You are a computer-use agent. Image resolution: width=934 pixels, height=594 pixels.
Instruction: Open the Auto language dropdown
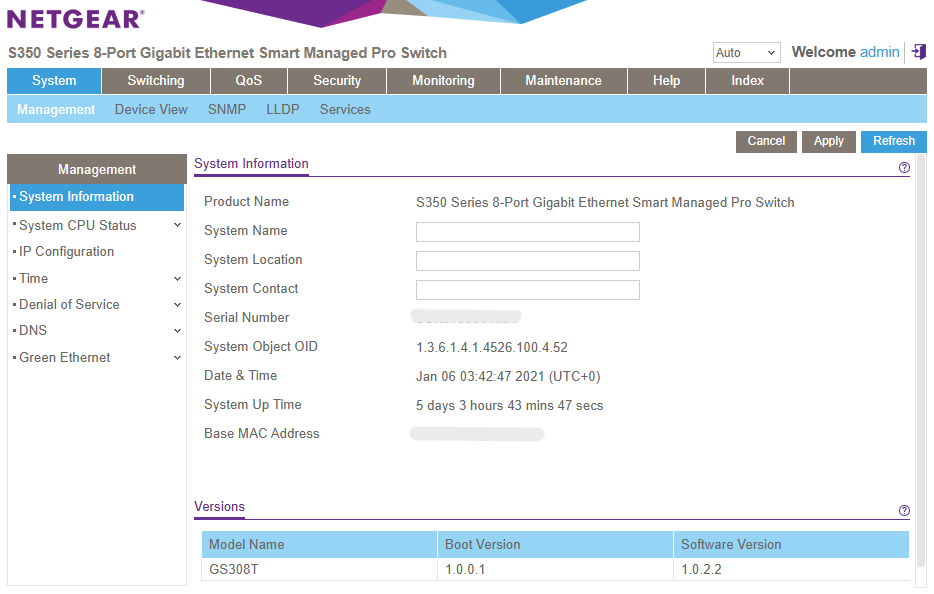[746, 51]
